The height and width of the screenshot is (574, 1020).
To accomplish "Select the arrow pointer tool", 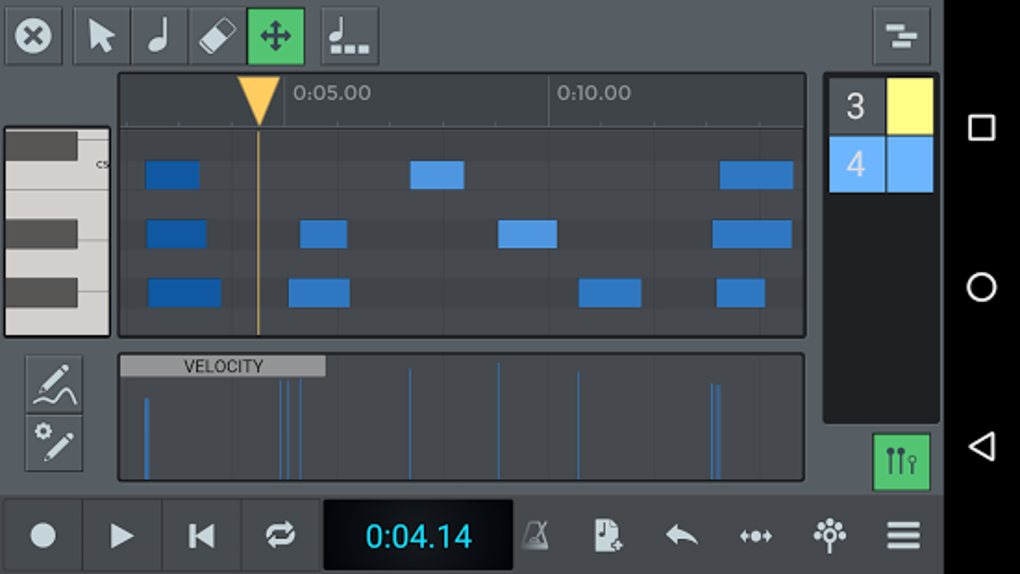I will coord(102,37).
